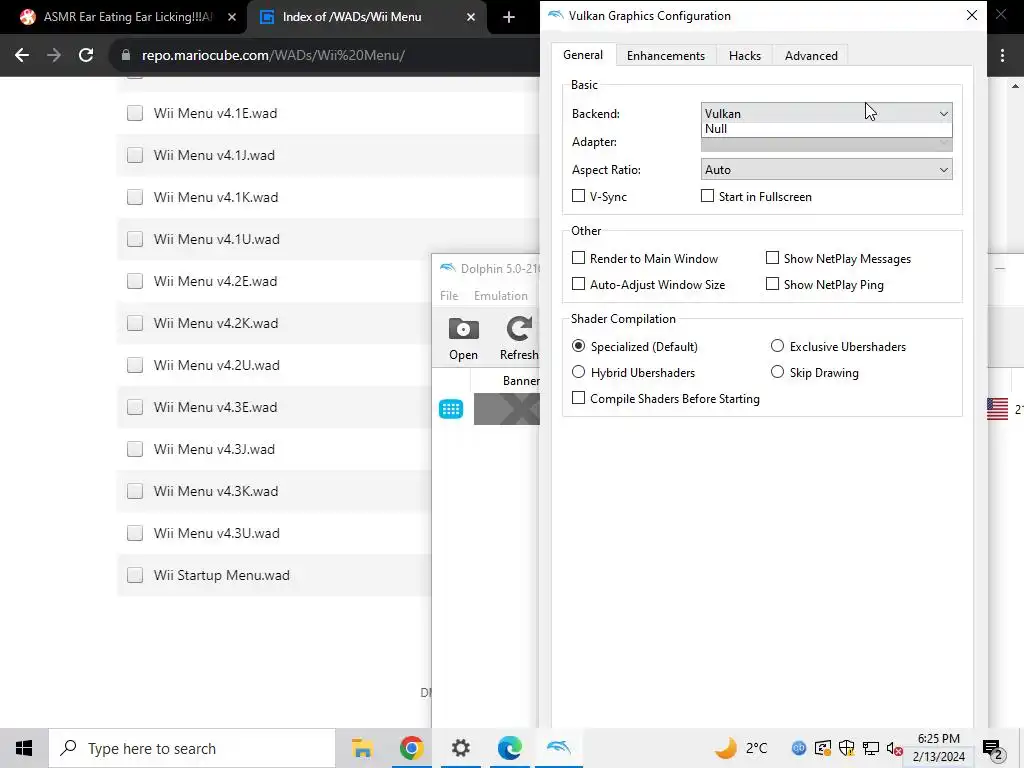Open Wii Menu v4.3E.wad link
The image size is (1024, 768).
tap(215, 407)
